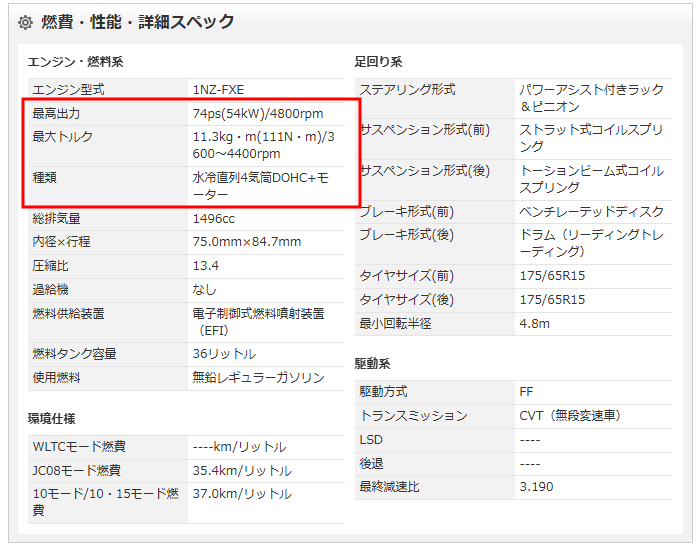
Task: Click the 圧縮比 value 13.4
Action: pos(206,266)
